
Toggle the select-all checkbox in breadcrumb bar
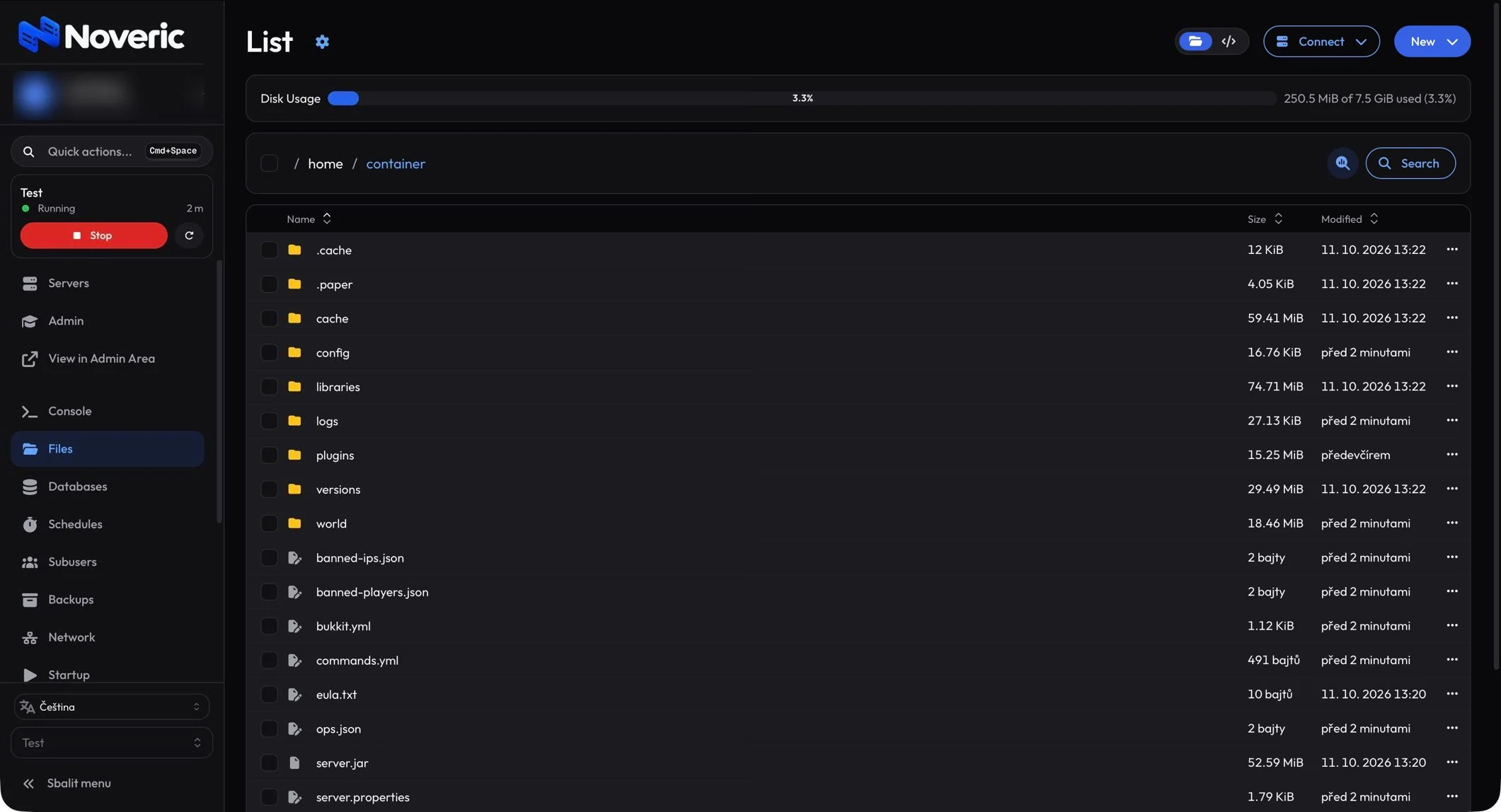click(x=270, y=163)
